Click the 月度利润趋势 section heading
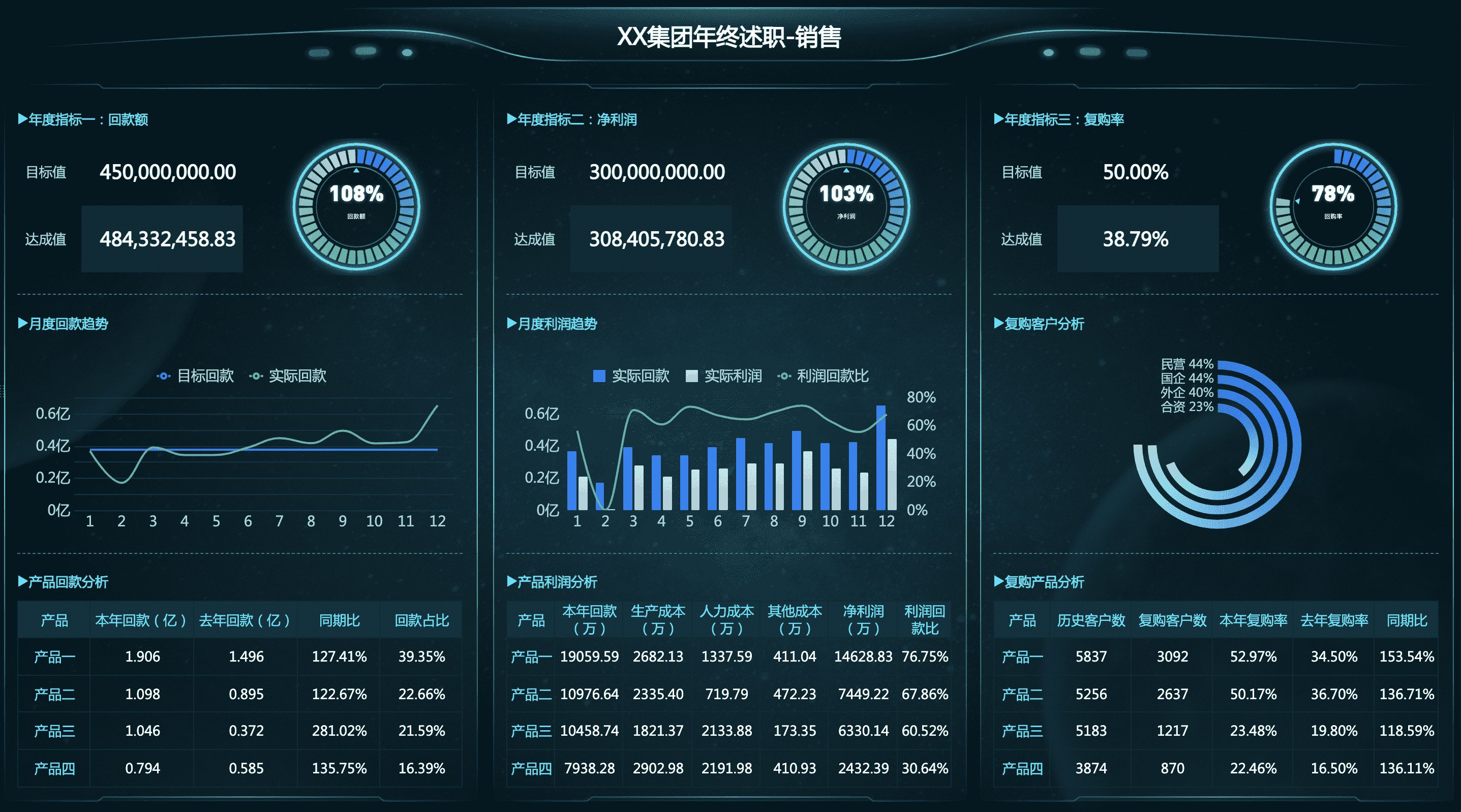 (552, 324)
